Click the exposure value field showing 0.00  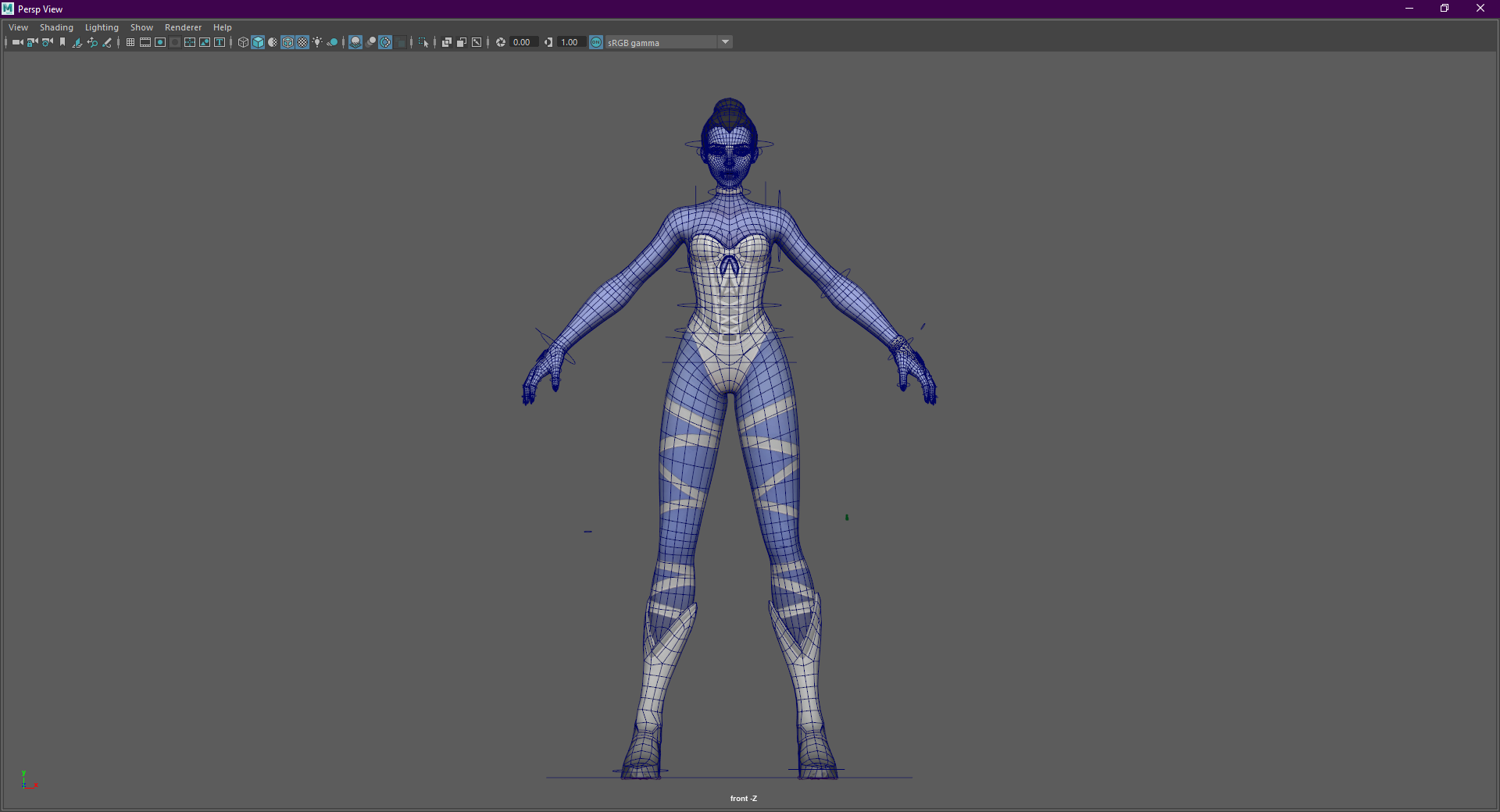pos(522,42)
